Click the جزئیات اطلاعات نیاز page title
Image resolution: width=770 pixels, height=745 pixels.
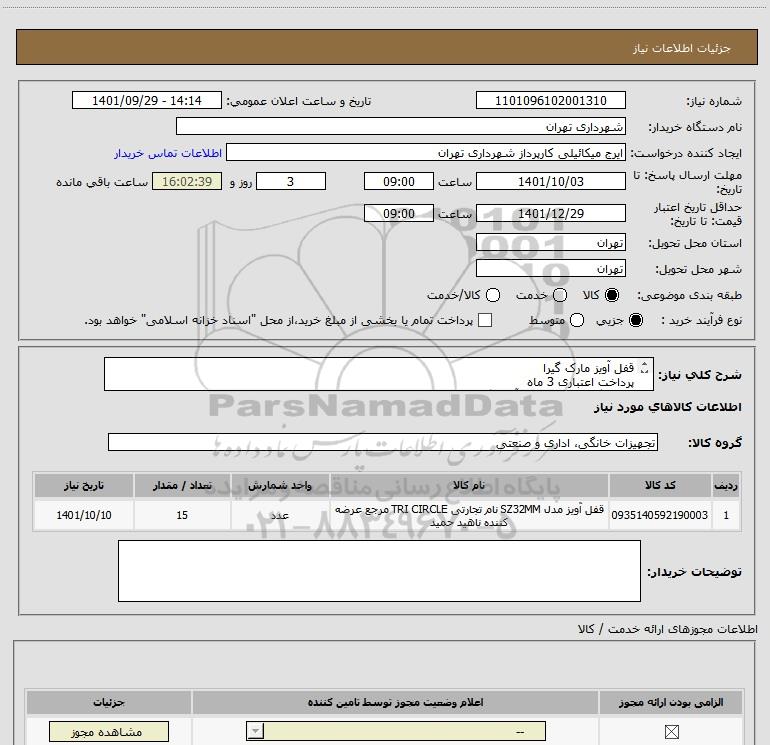pyautogui.click(x=681, y=48)
